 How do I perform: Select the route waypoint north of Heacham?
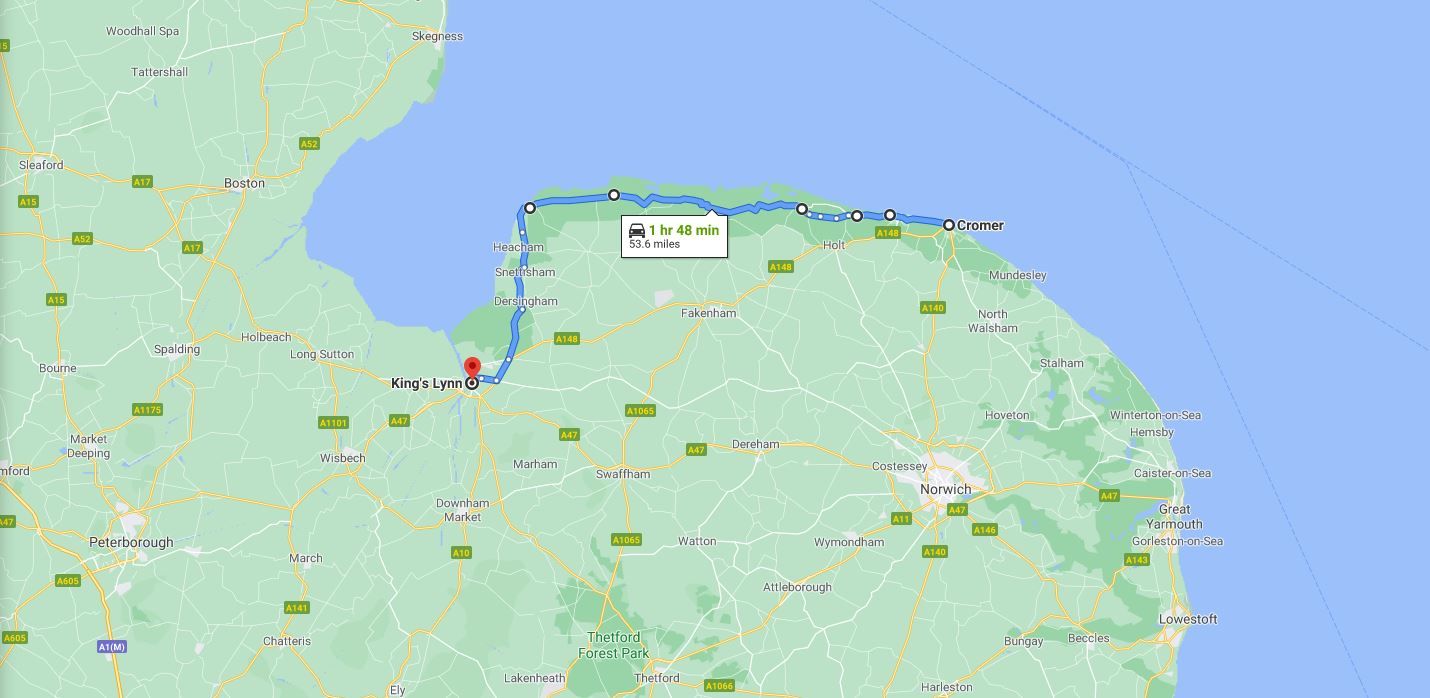pyautogui.click(x=530, y=208)
